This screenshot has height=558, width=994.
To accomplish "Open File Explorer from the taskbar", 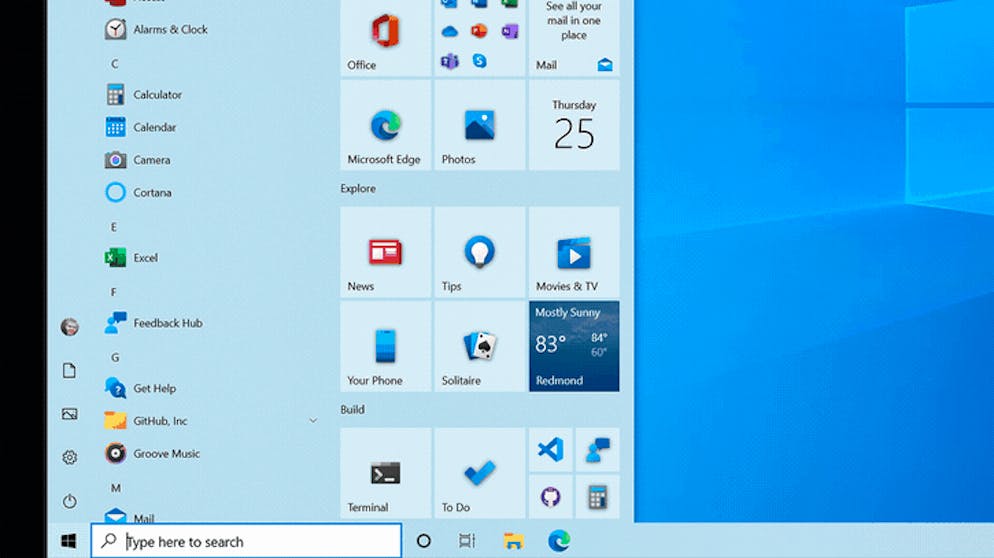I will pos(513,541).
